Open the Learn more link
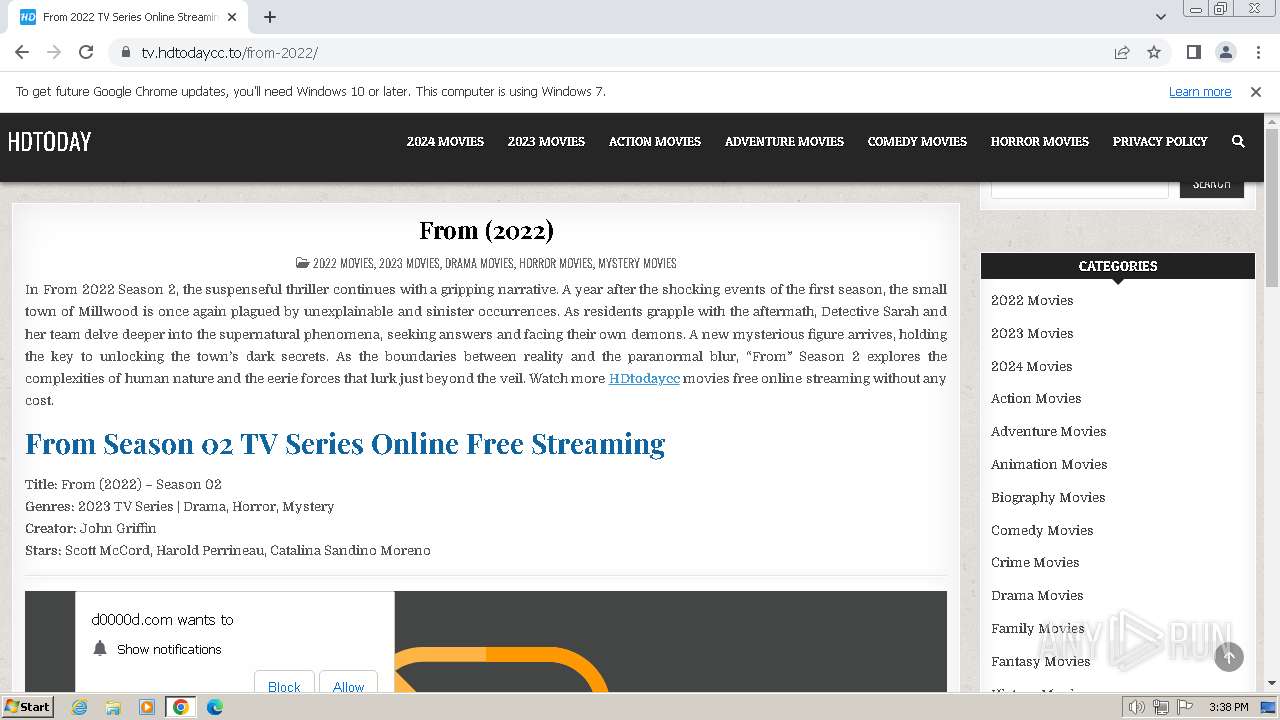Image resolution: width=1280 pixels, height=720 pixels. coord(1200,92)
